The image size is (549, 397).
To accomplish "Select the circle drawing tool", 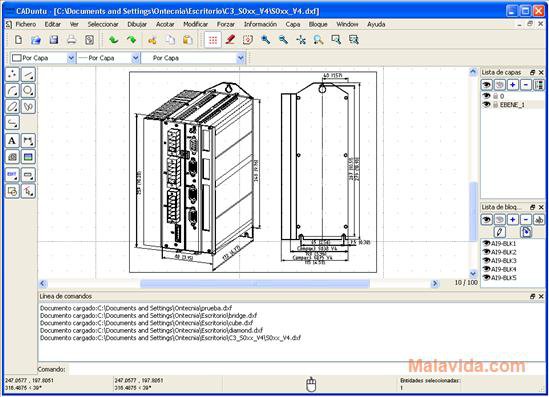I will click(x=28, y=91).
